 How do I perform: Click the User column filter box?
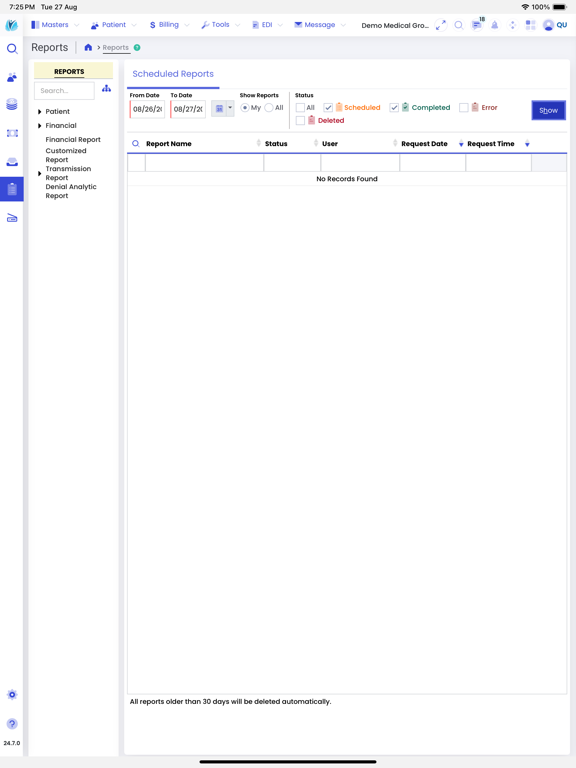point(360,163)
